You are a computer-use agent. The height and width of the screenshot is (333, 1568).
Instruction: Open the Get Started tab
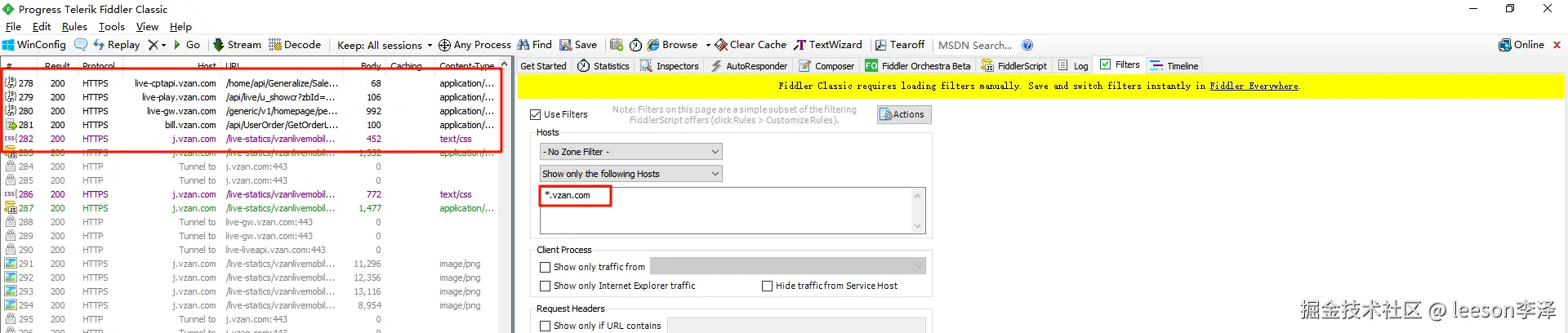543,66
